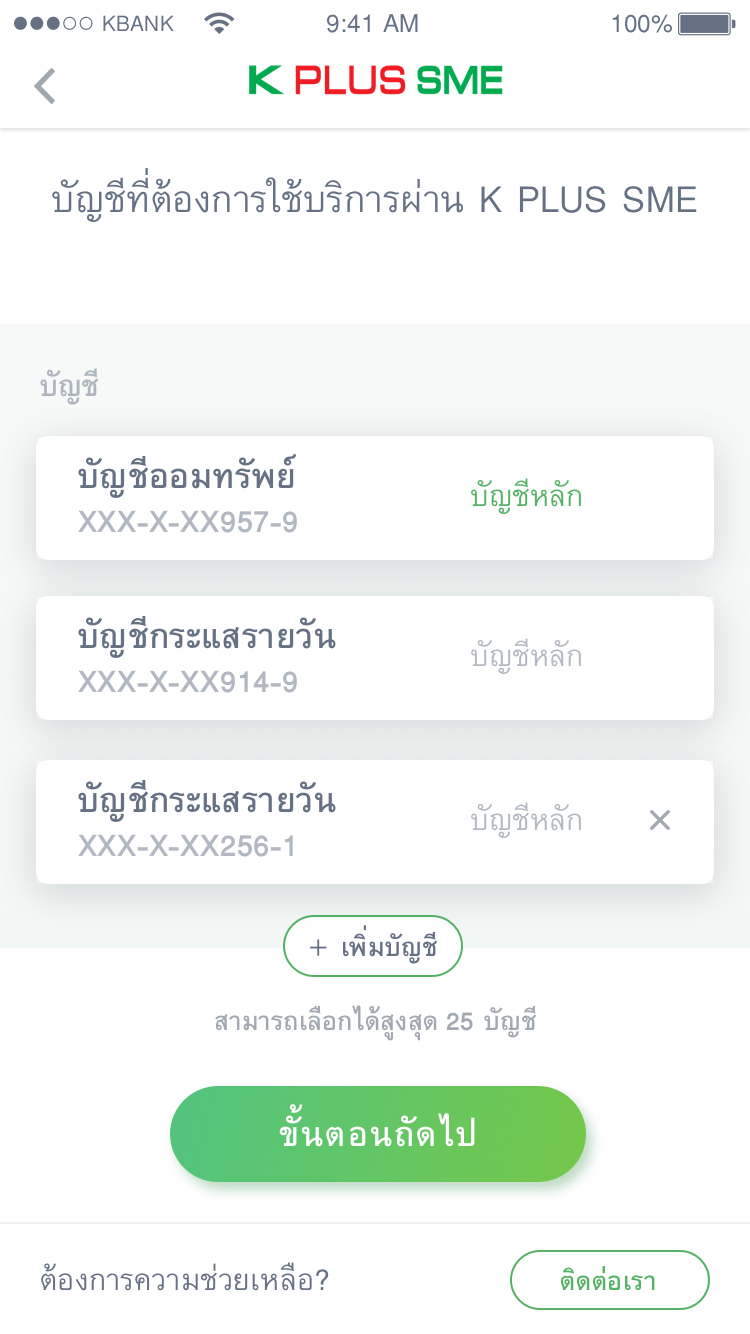Set account XXX-X-XX914-9 as บัญชีหลัก

pyautogui.click(x=526, y=657)
